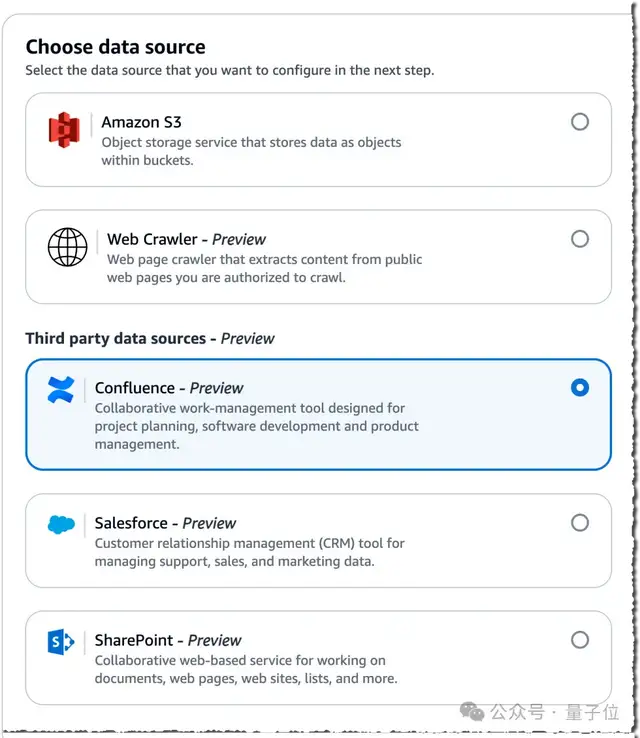Click the Salesforce CRM description text
Image resolution: width=640 pixels, height=738 pixels.
click(249, 552)
